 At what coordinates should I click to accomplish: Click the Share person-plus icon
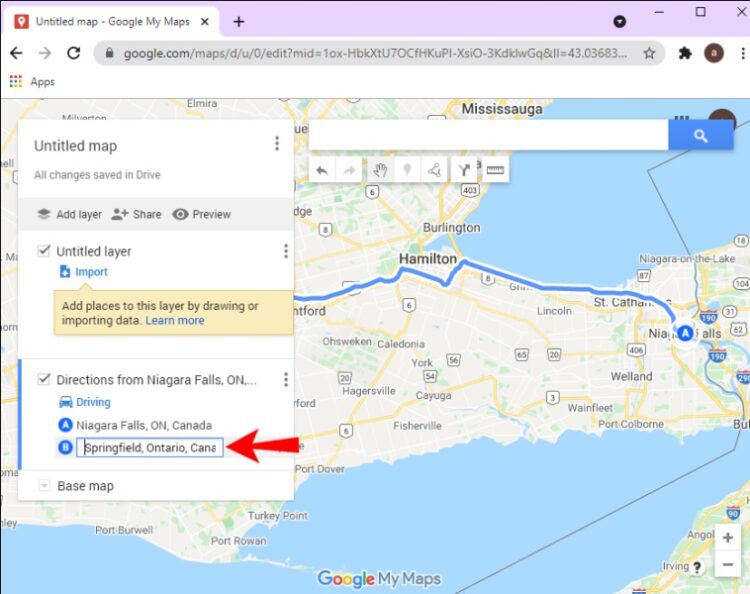tap(120, 214)
